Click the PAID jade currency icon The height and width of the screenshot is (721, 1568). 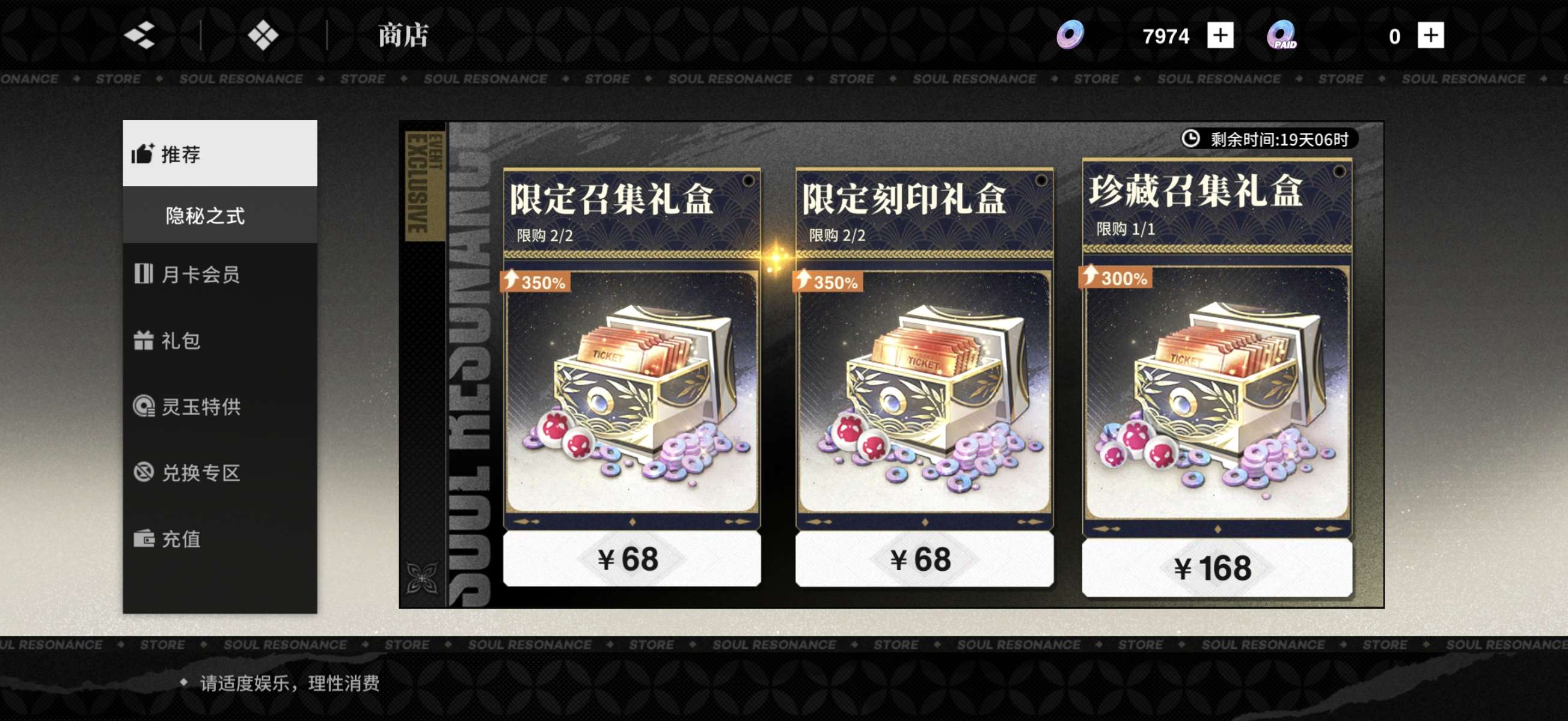pos(1282,35)
